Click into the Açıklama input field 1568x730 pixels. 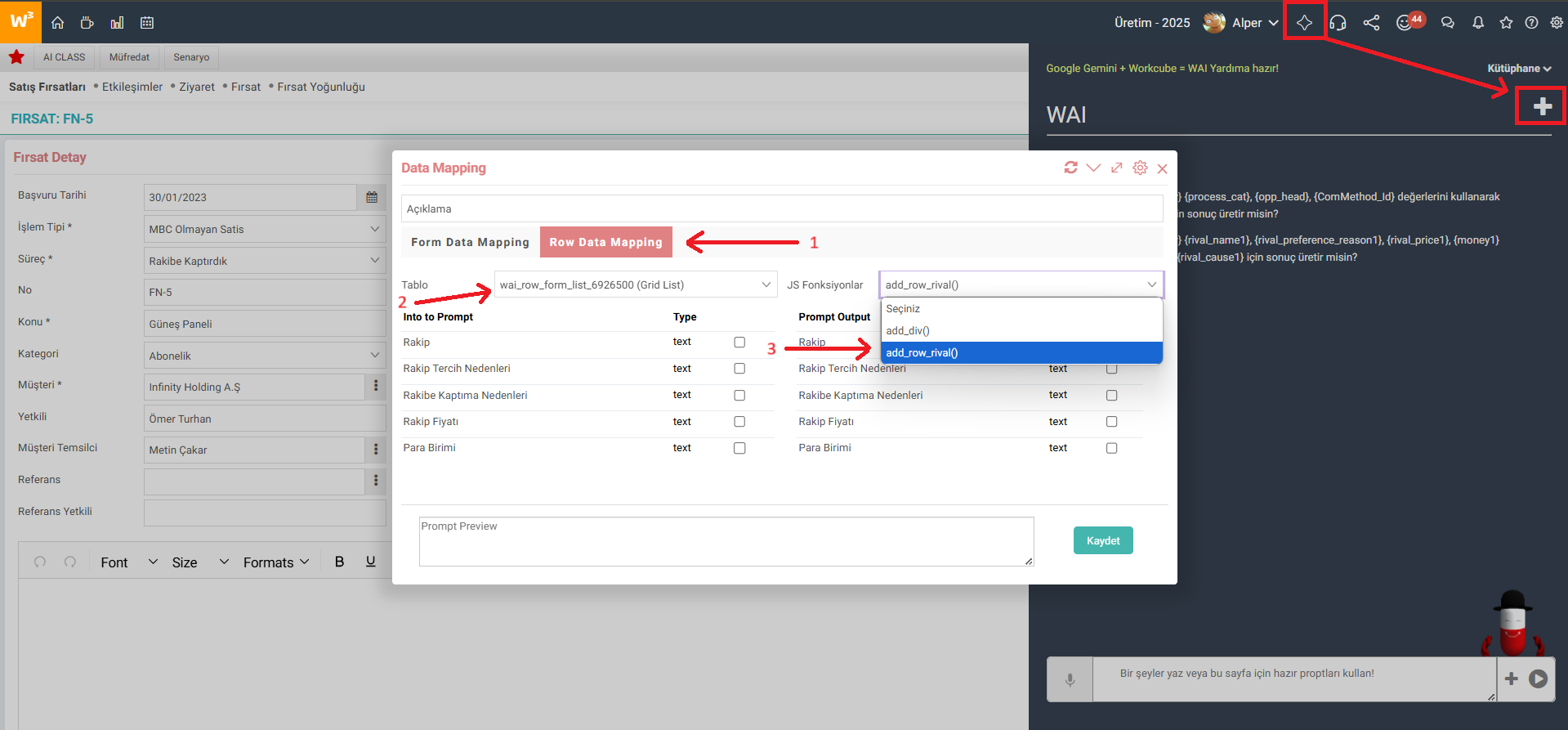(x=782, y=208)
